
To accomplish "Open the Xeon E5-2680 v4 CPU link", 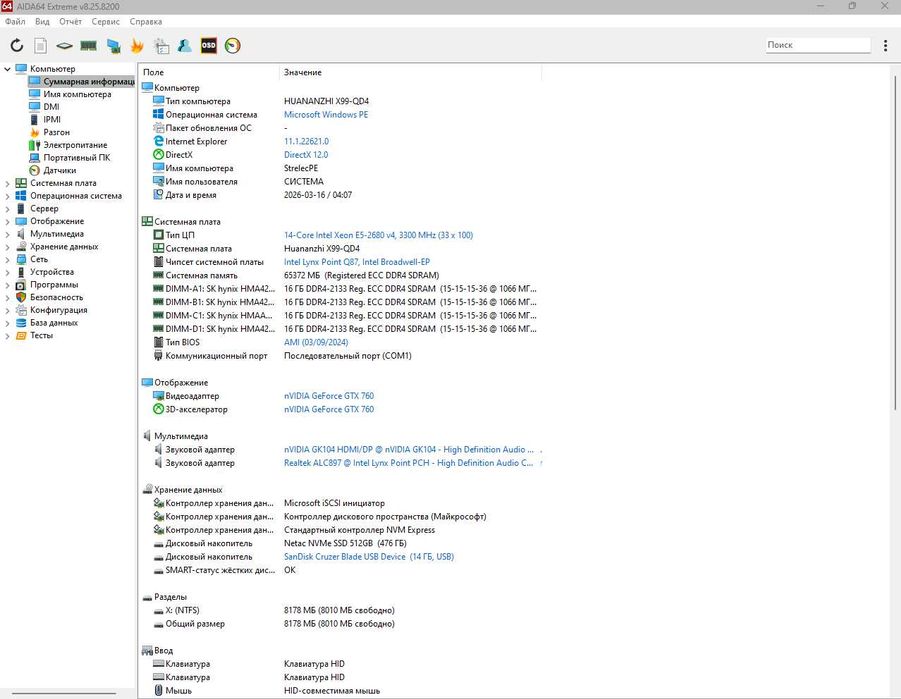I will (378, 235).
